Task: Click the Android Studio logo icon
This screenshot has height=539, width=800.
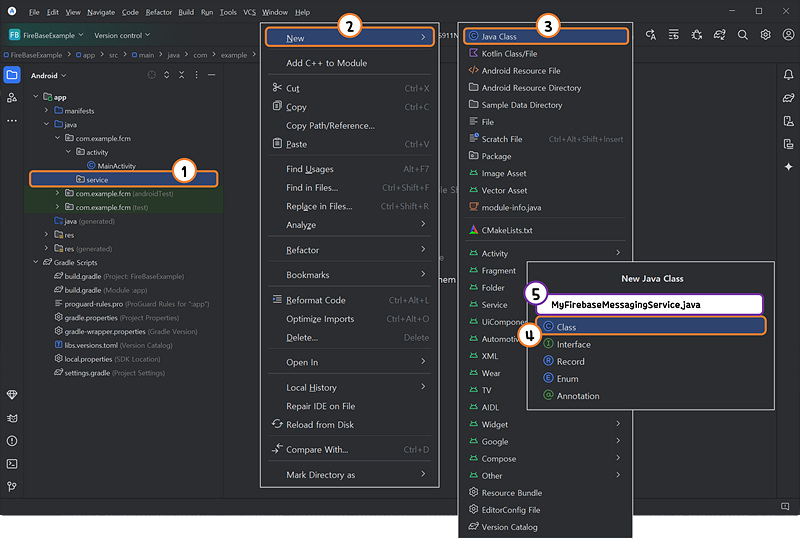Action: tap(12, 11)
